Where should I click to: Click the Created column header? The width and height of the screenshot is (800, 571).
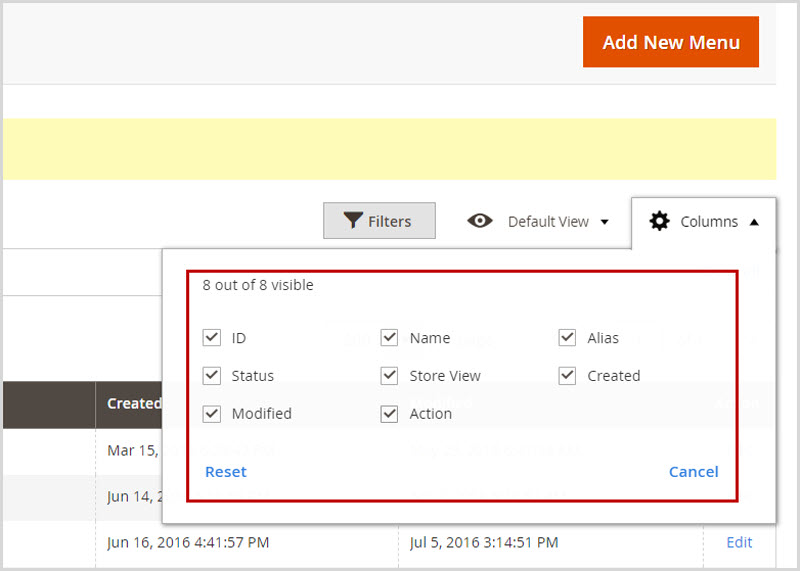point(134,403)
